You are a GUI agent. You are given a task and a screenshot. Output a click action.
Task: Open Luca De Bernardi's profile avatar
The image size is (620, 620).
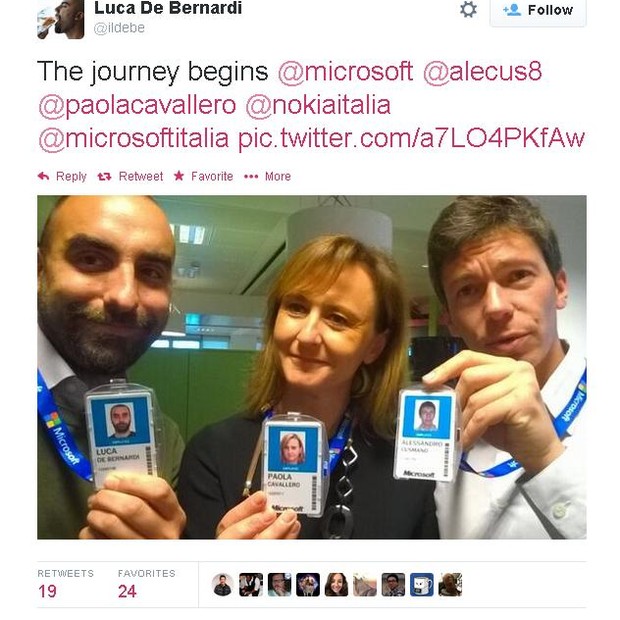pos(60,19)
